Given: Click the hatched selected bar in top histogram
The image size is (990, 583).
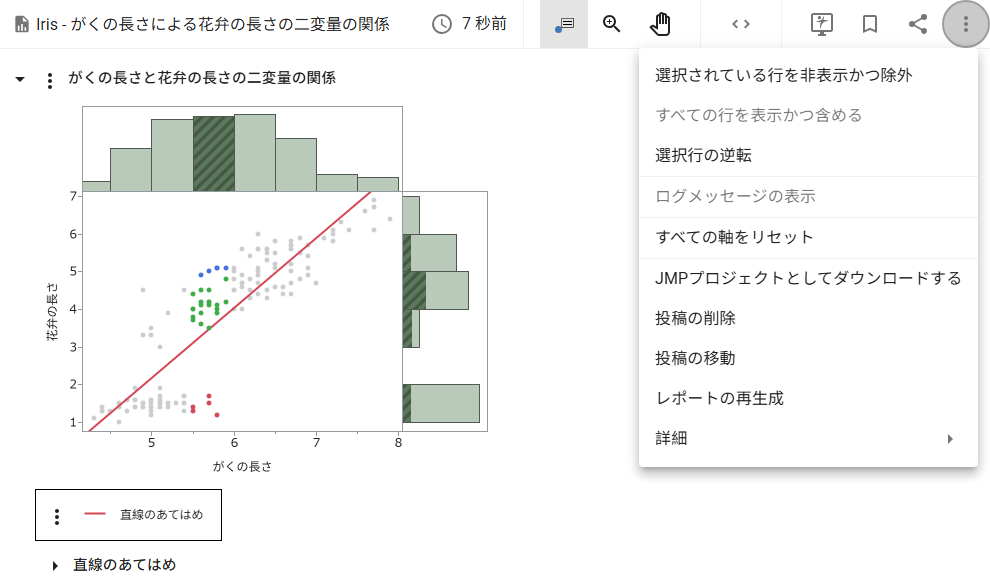Looking at the screenshot, I should click(x=213, y=153).
